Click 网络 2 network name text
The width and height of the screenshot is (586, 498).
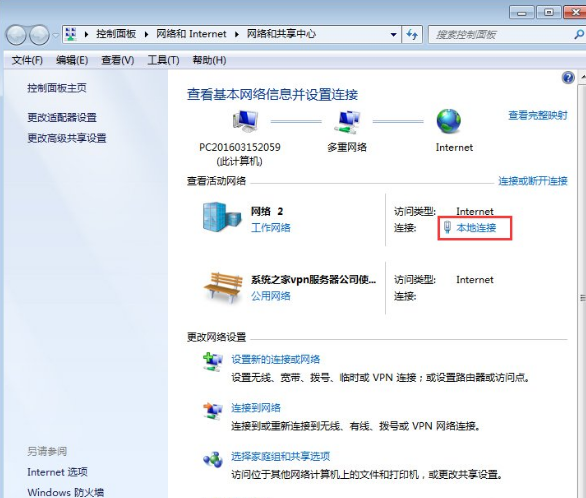pos(267,211)
